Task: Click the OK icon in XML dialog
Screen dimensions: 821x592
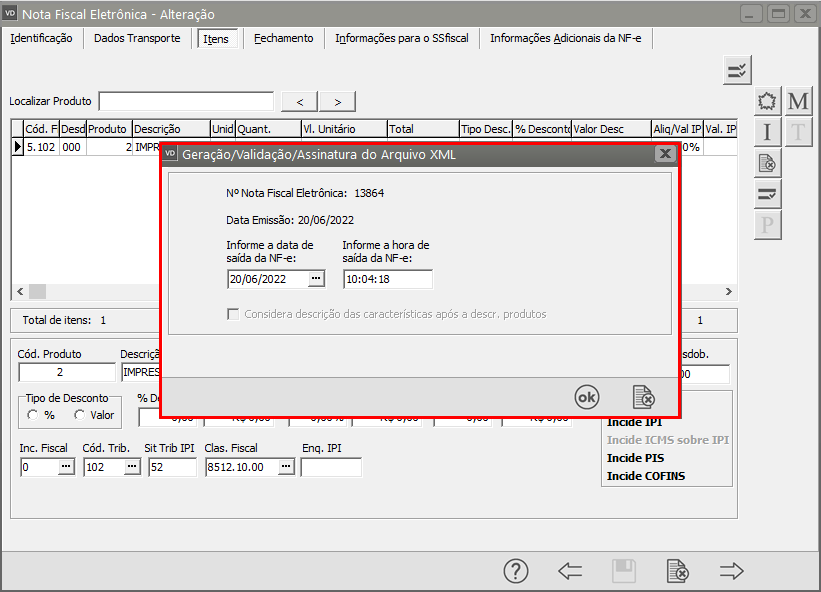Action: (587, 397)
